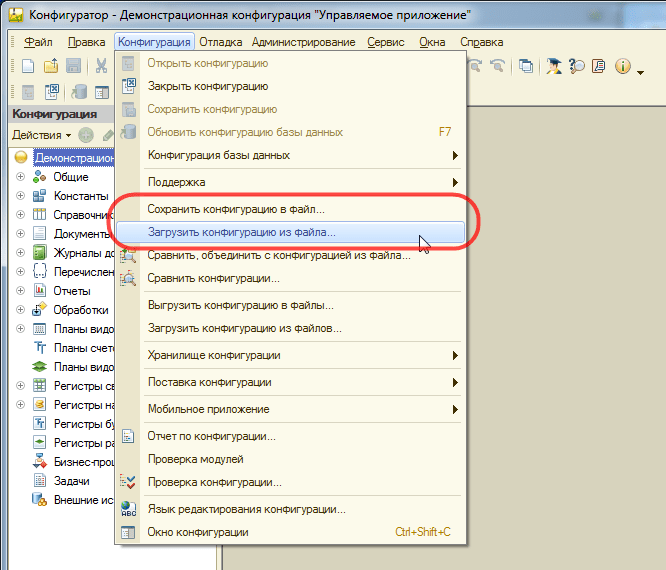
Task: Select Проверка модулей menu entry
Action: click(x=291, y=459)
